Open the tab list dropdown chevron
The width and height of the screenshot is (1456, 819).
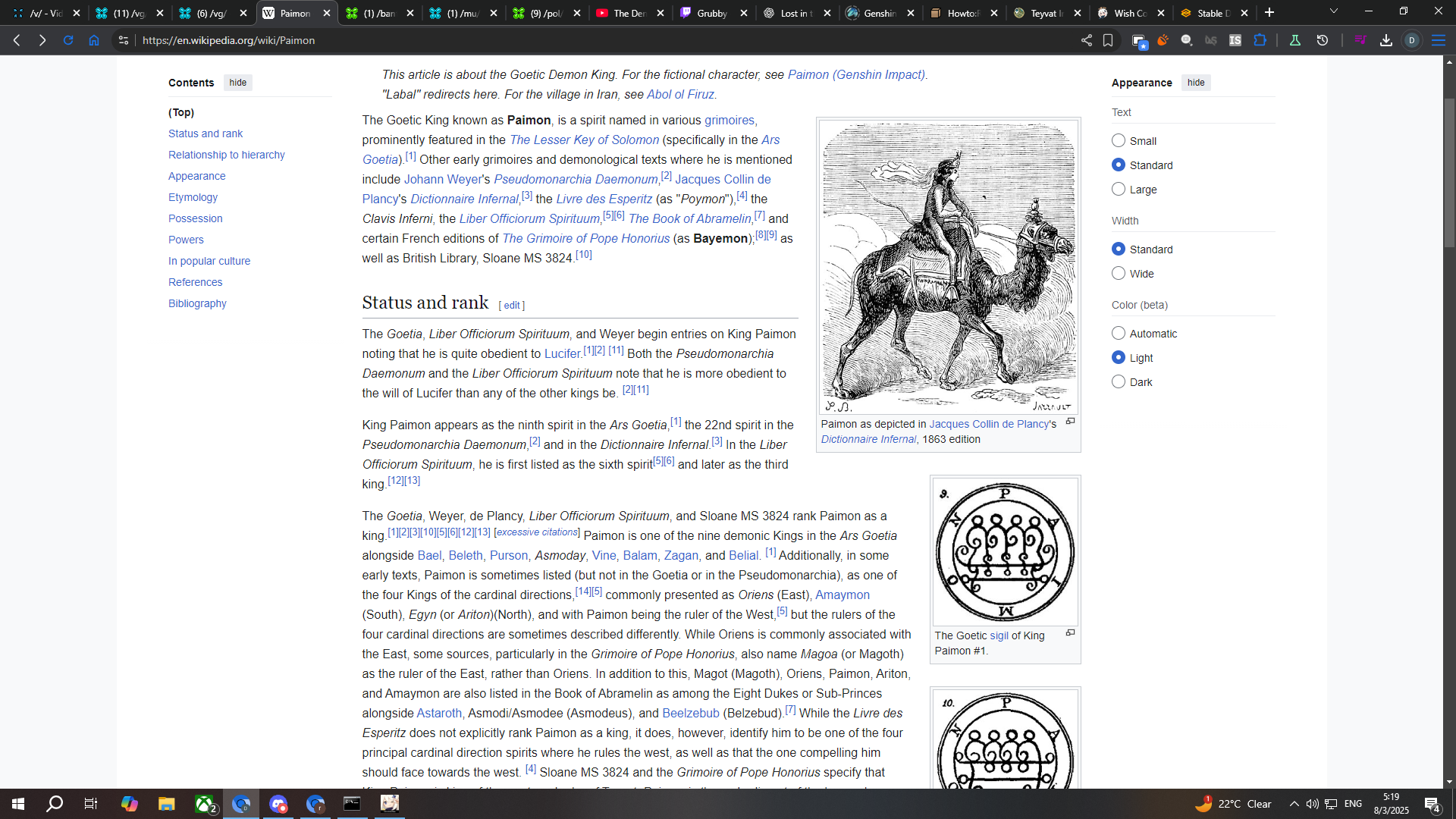pyautogui.click(x=1334, y=12)
